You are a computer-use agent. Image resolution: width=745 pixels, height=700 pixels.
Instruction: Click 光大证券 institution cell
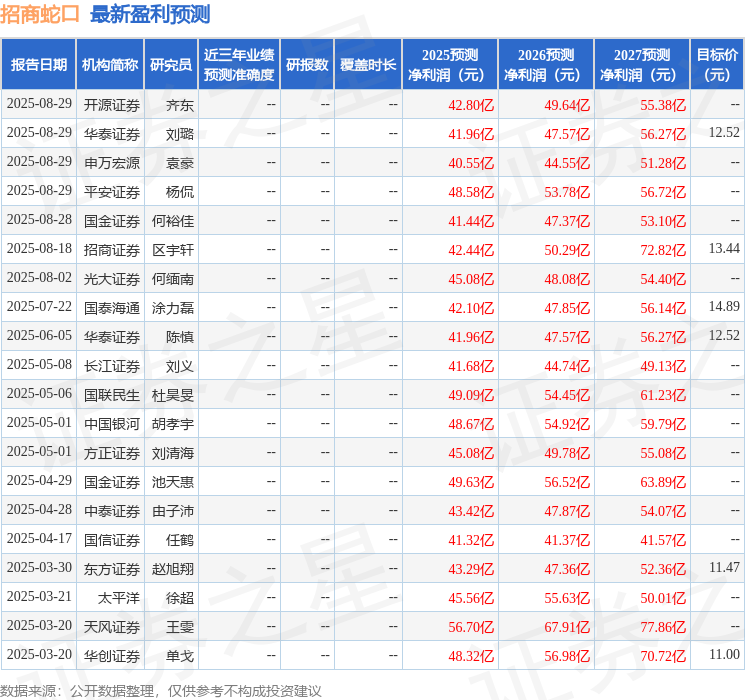pos(112,279)
